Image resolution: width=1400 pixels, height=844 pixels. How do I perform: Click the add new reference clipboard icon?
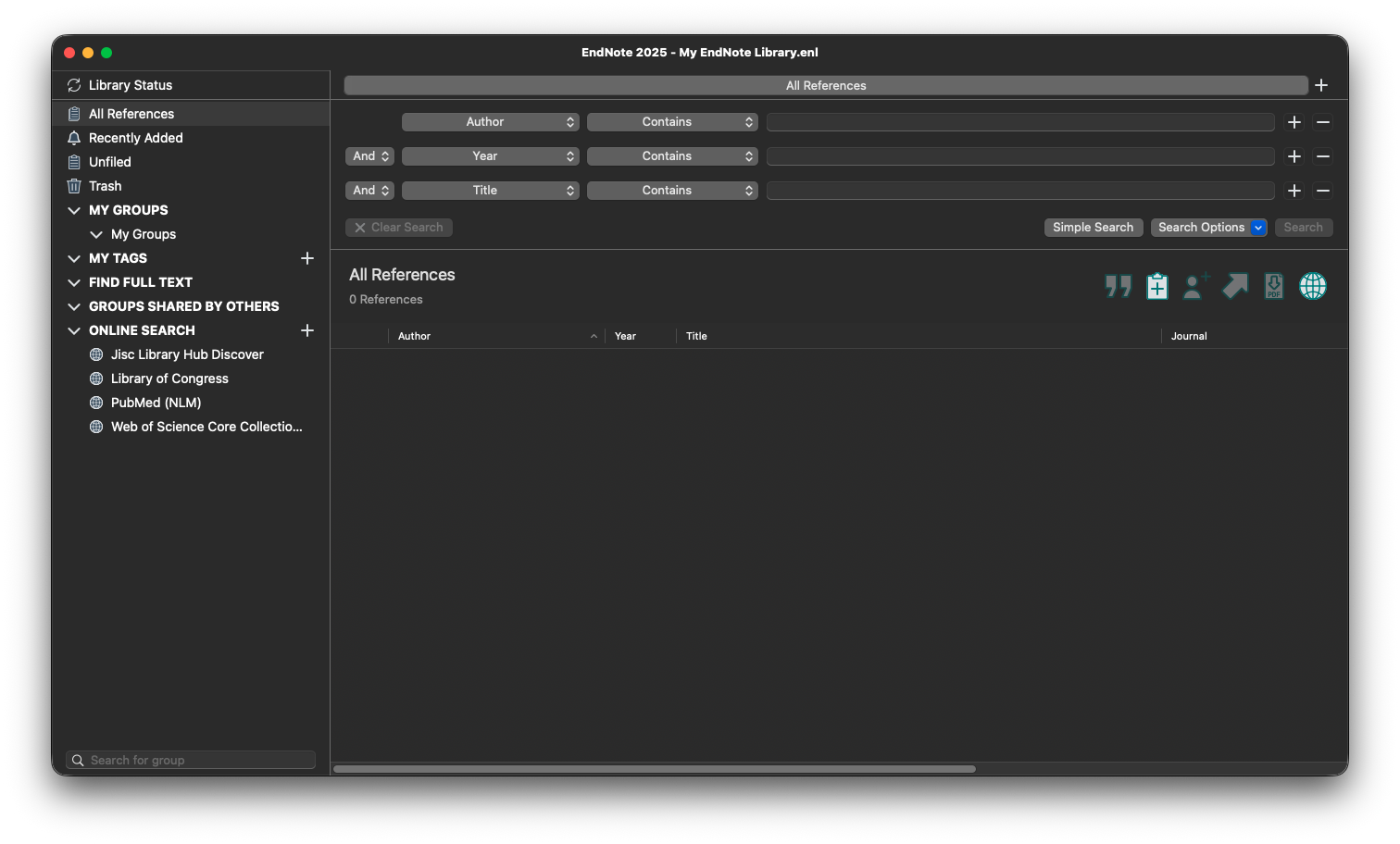tap(1157, 286)
